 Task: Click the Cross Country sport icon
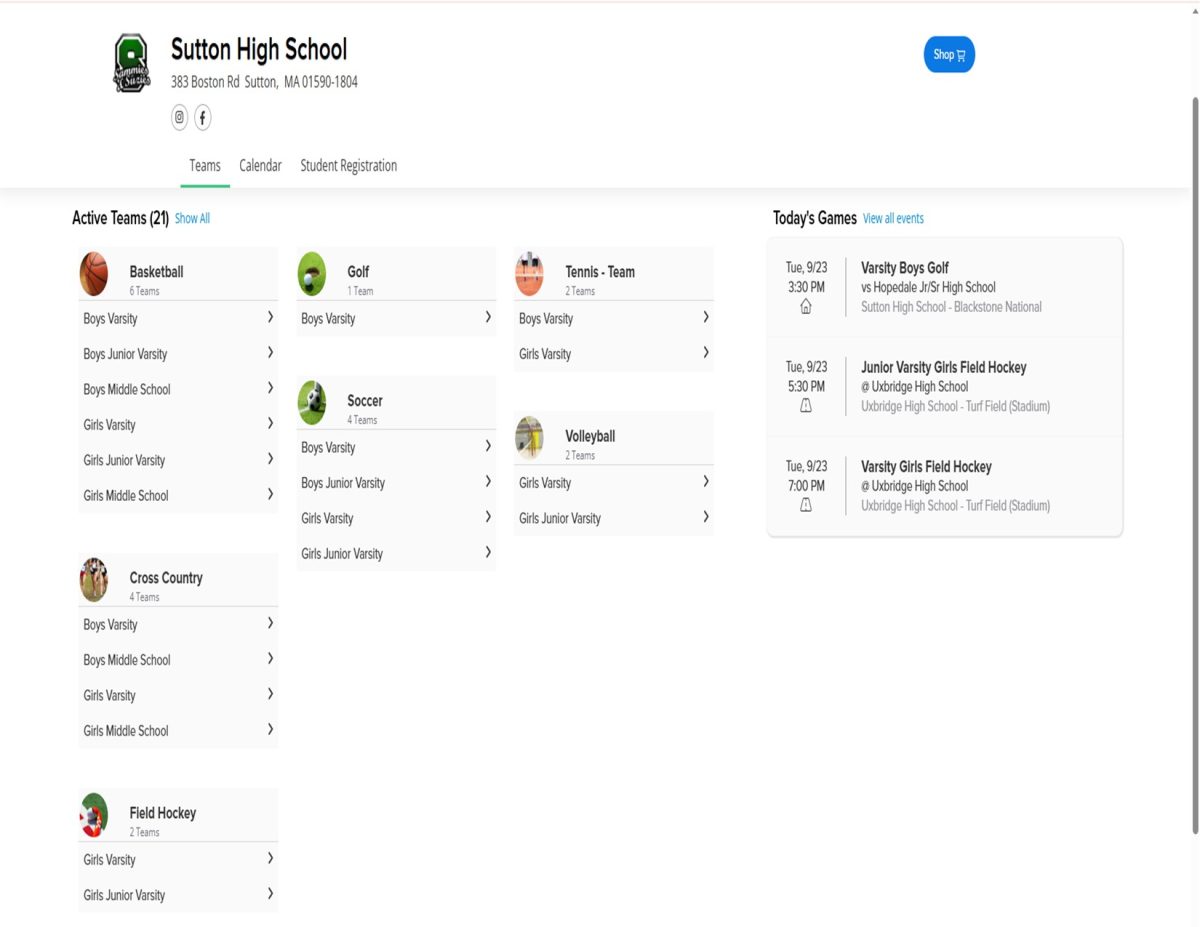tap(94, 580)
